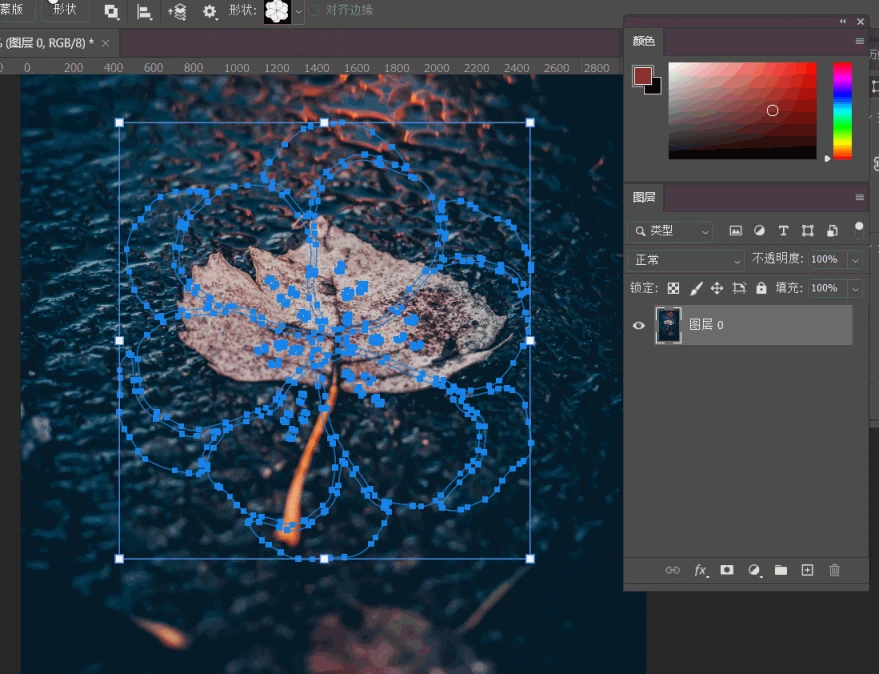
Task: Open the 正常 blend mode dropdown
Action: click(688, 259)
